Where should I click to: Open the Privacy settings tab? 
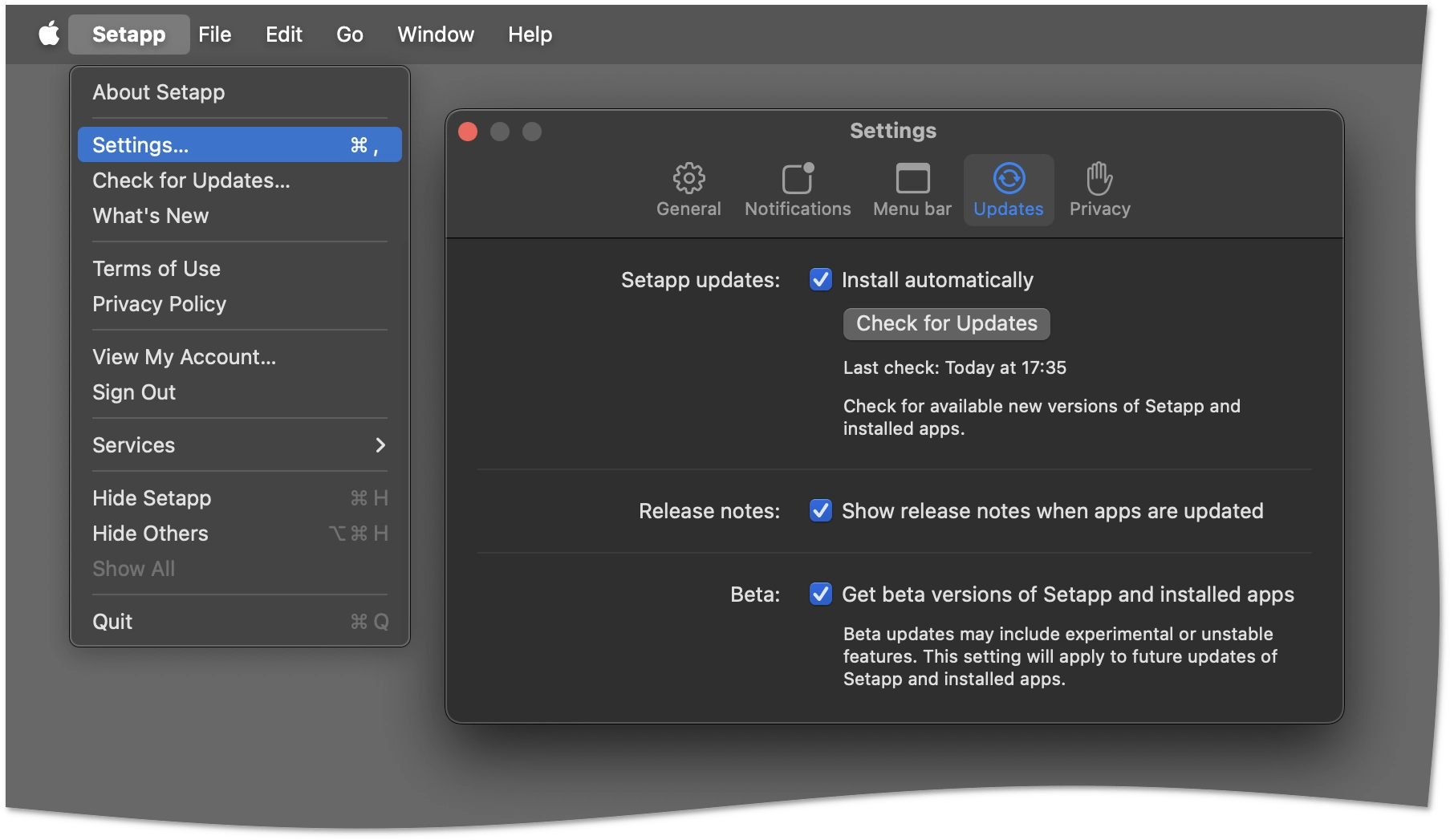coord(1100,190)
